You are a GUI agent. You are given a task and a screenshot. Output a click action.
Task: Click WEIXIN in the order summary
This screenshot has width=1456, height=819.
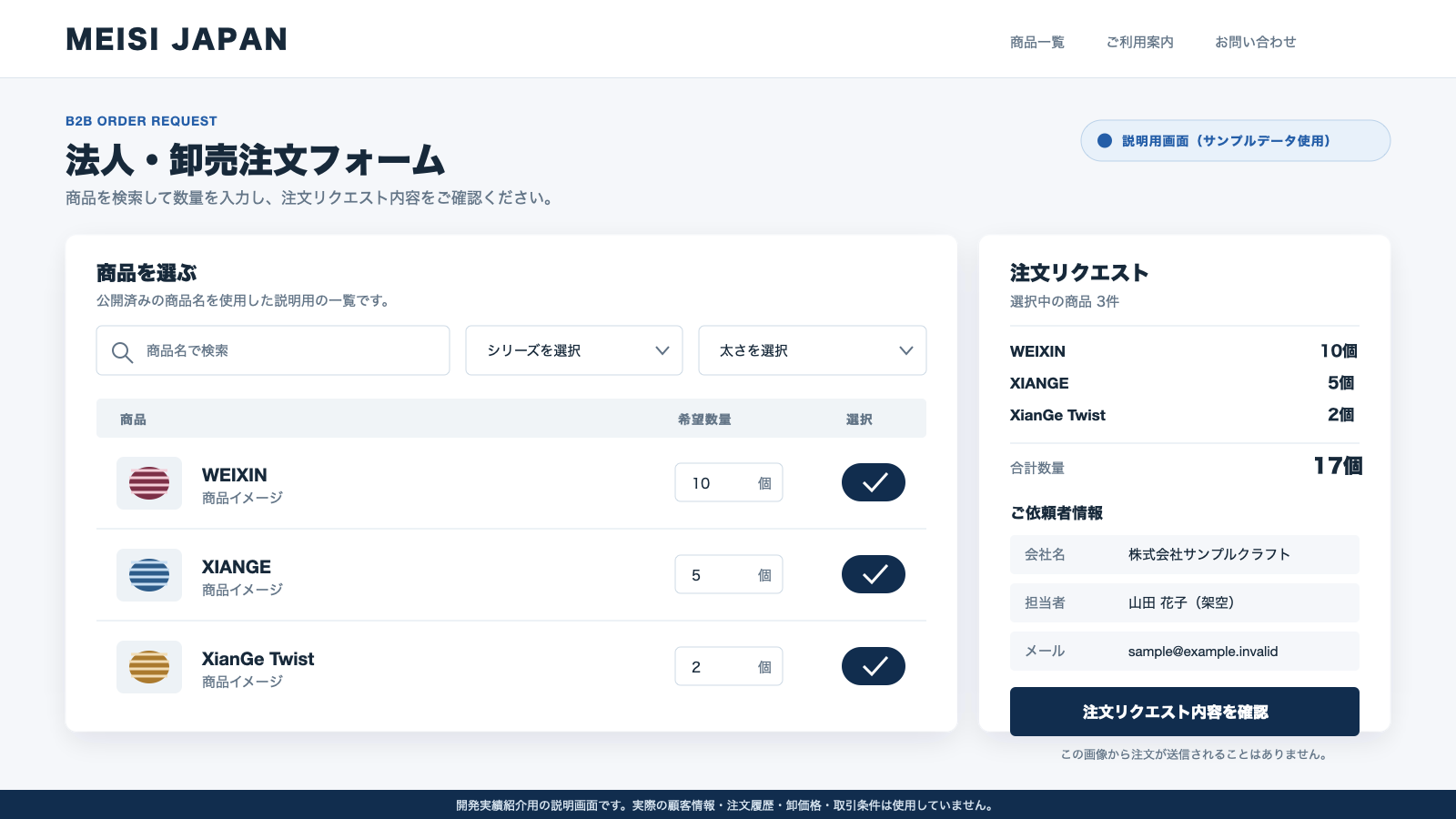1037,351
